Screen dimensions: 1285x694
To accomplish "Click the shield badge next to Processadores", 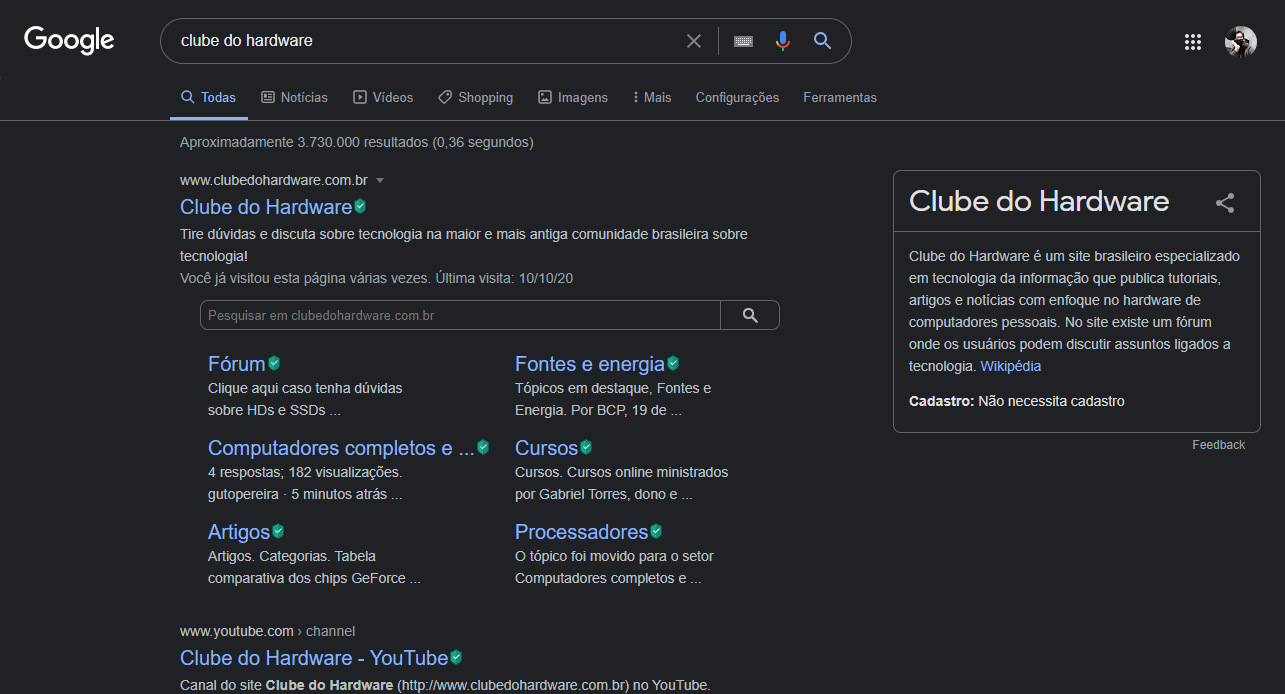I will [x=656, y=531].
